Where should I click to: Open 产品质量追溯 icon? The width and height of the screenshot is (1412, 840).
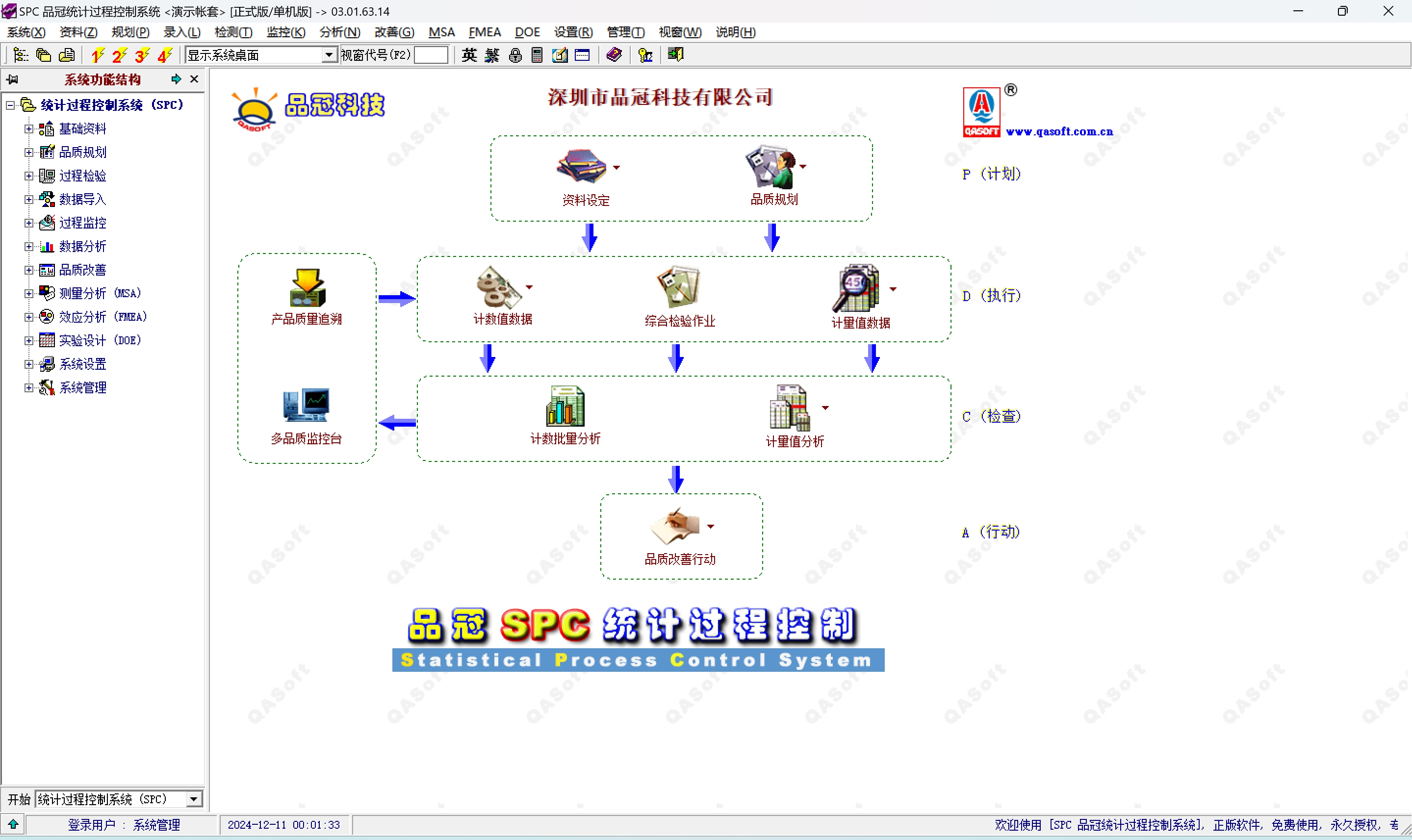307,287
